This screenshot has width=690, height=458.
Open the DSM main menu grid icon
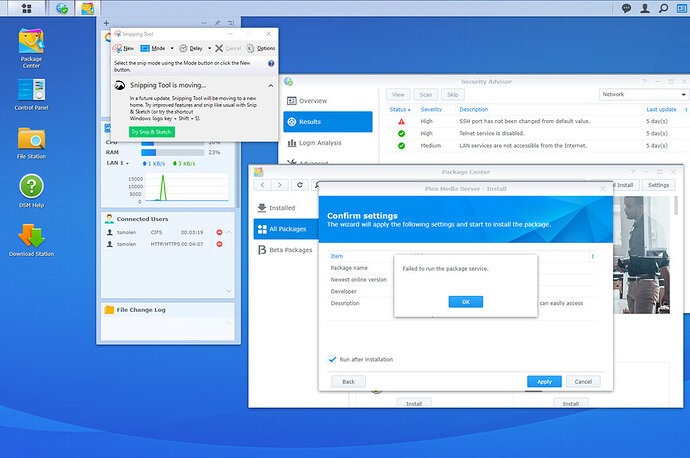pos(26,8)
